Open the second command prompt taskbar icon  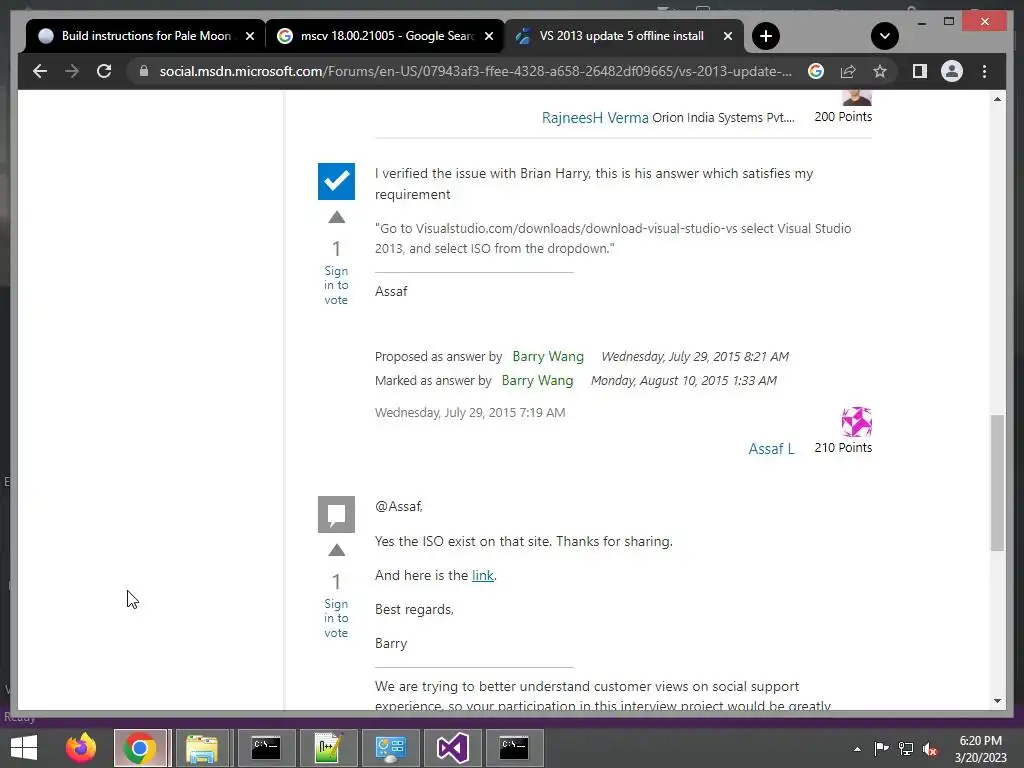pos(514,748)
